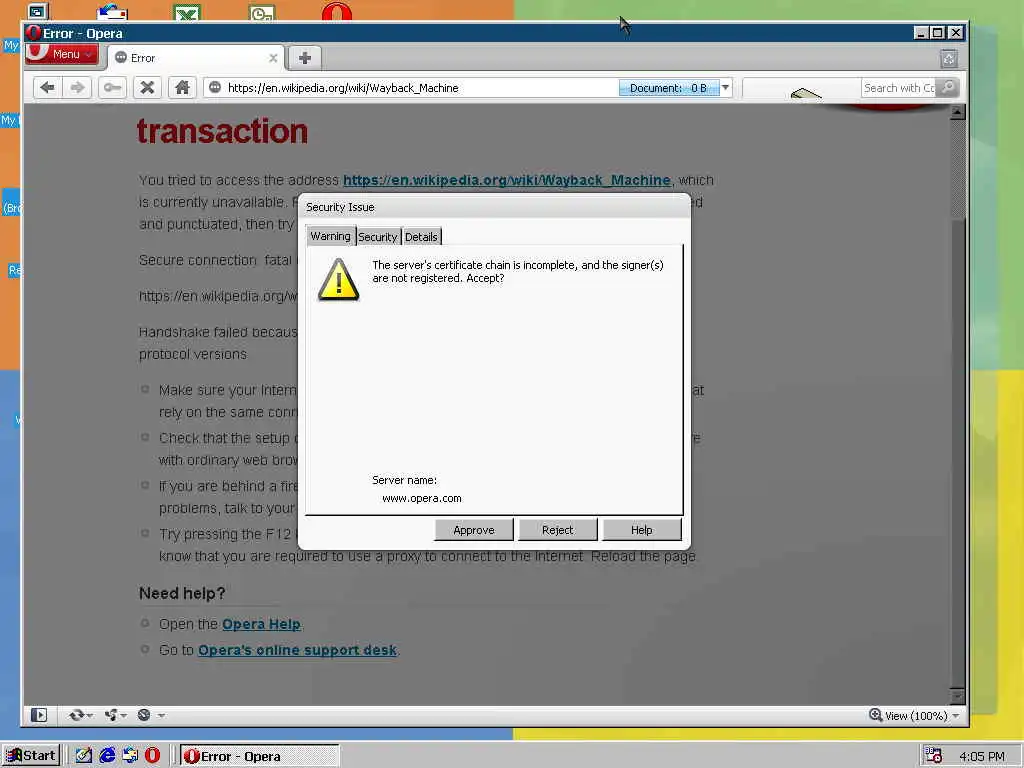
Task: Open Opera Link sync icon in status bar
Action: (76, 715)
